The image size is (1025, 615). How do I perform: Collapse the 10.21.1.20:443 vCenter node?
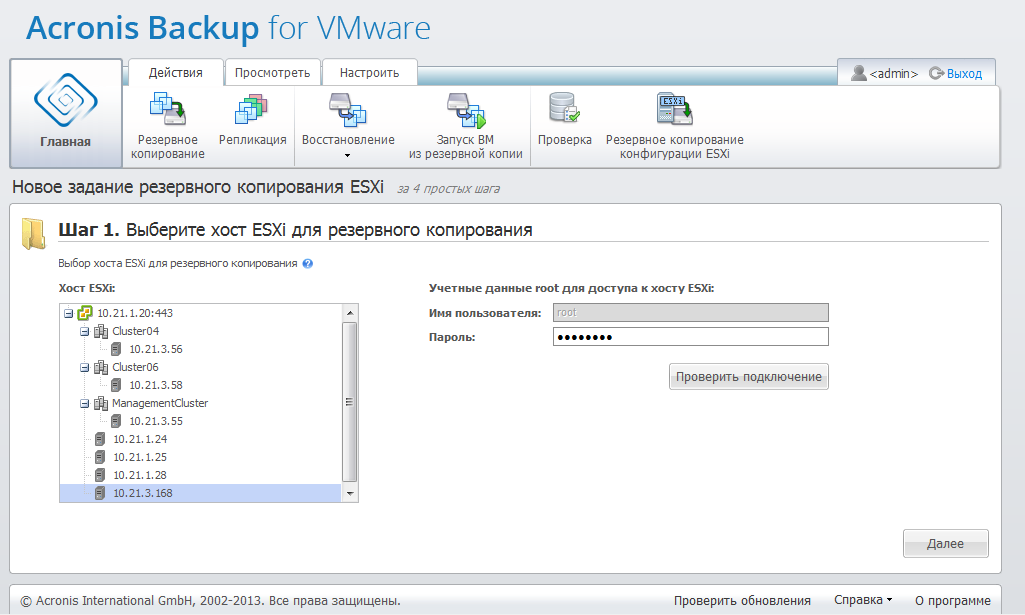pos(69,313)
